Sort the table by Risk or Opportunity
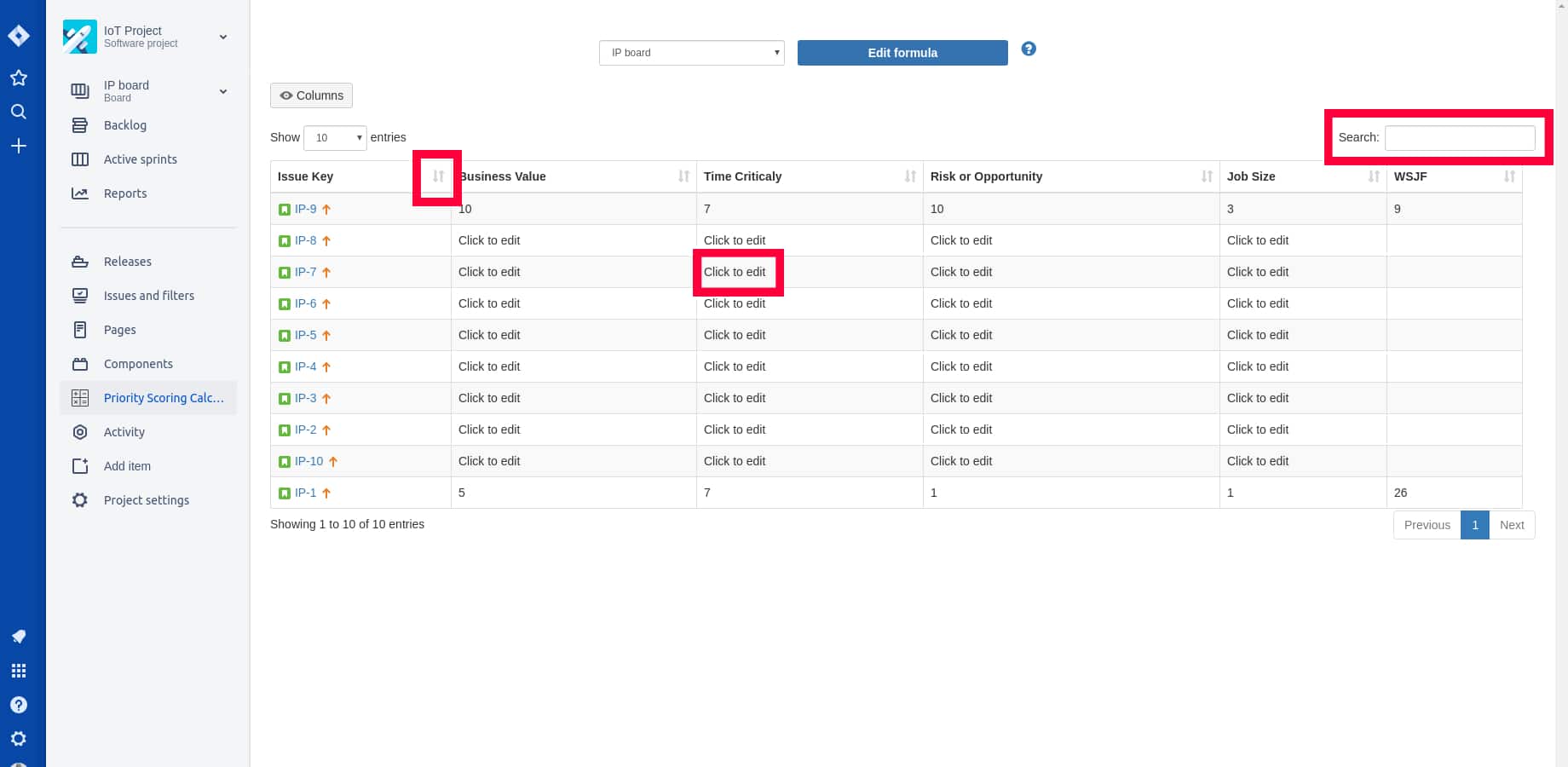The height and width of the screenshot is (767, 1568). coord(1207,176)
